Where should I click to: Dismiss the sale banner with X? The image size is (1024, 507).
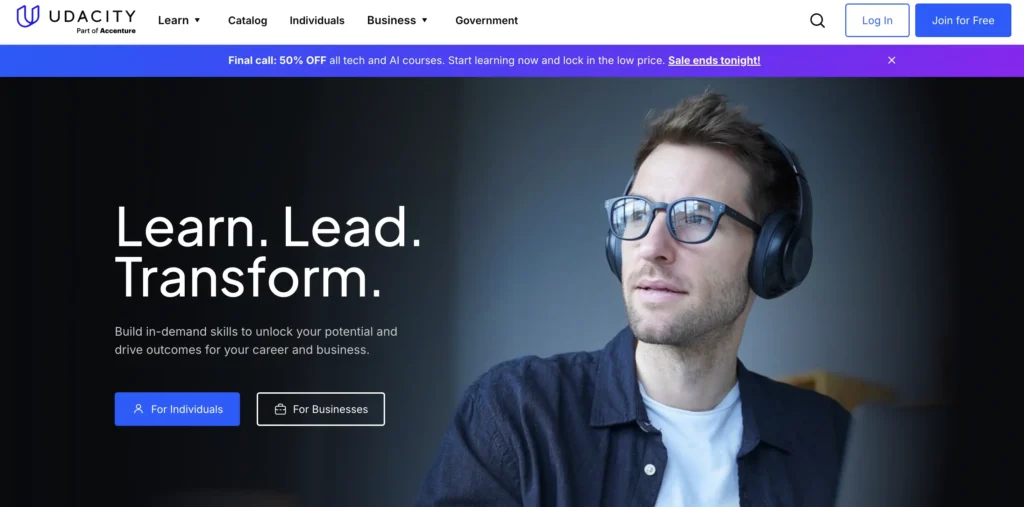tap(891, 60)
